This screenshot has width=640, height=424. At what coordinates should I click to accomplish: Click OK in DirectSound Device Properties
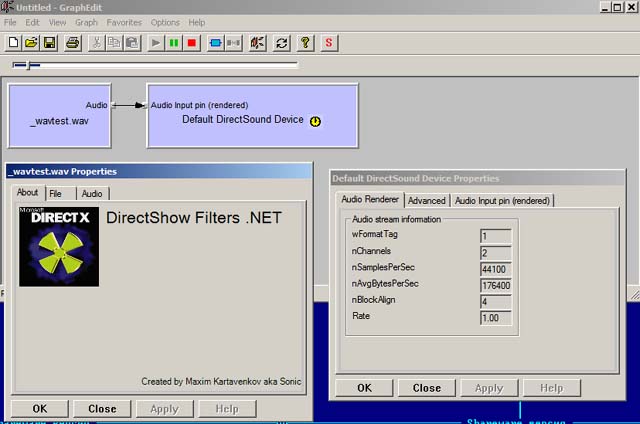[364, 388]
